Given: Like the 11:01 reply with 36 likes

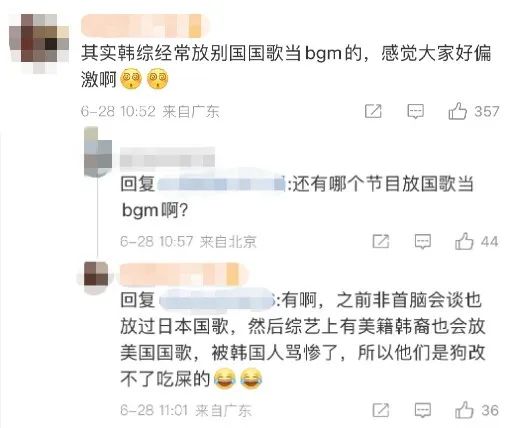Looking at the screenshot, I should click(x=464, y=410).
